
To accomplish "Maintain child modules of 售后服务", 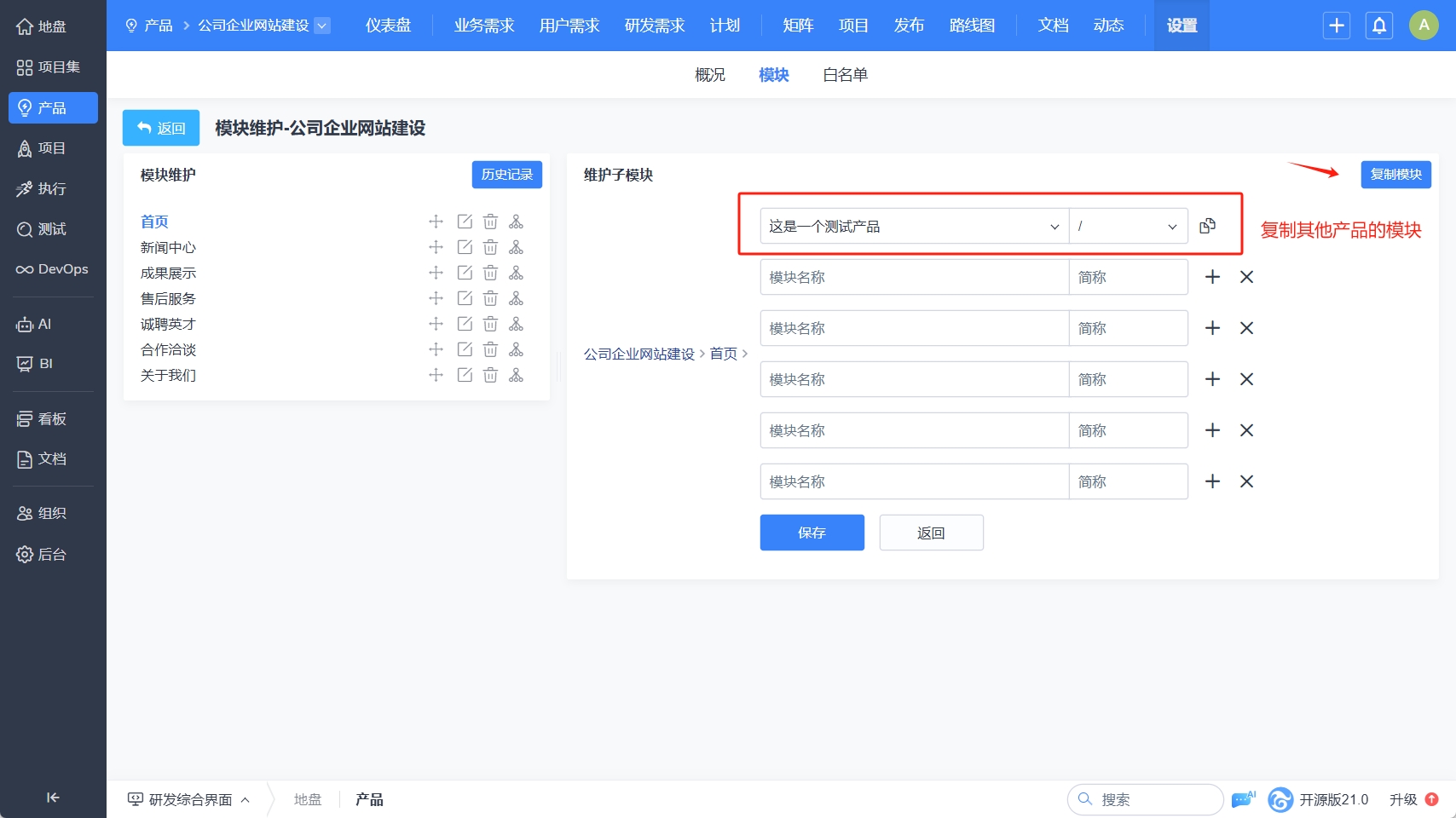I will [516, 298].
